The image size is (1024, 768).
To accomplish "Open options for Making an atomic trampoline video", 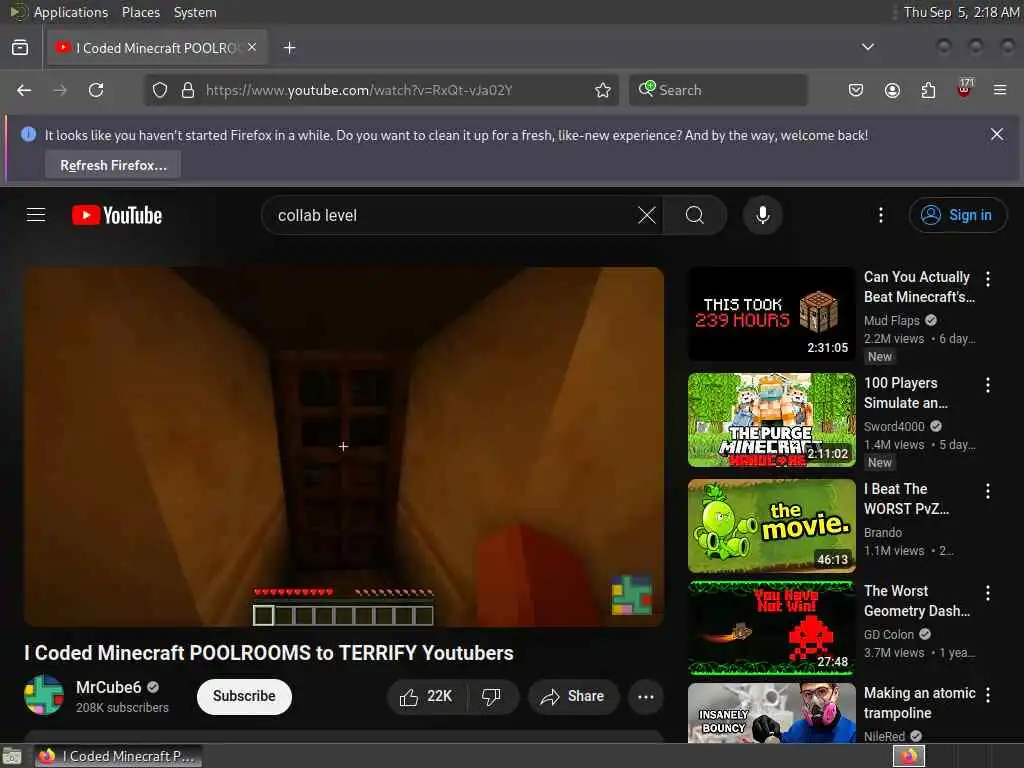I will [987, 695].
